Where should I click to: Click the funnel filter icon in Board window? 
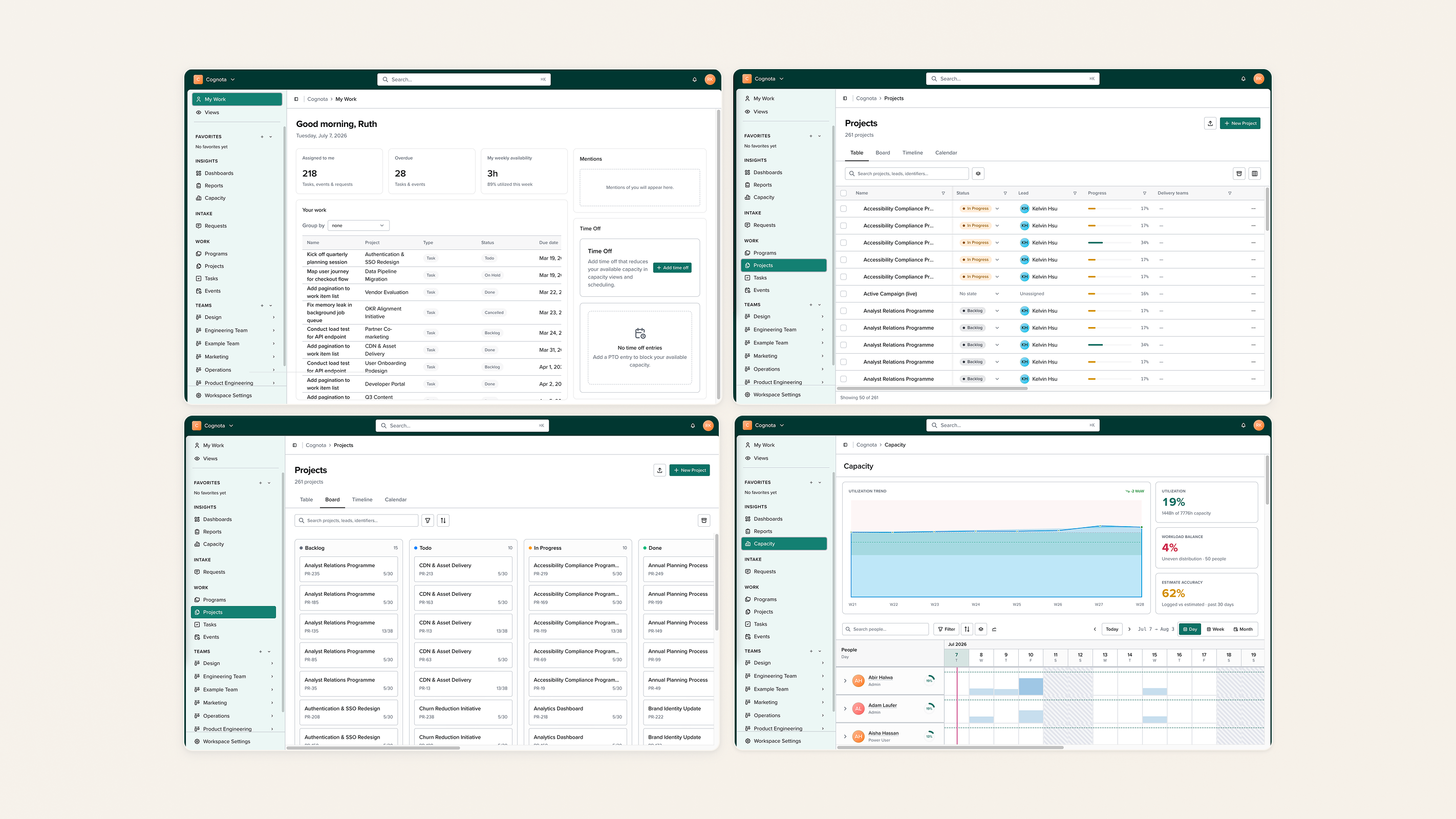click(x=428, y=521)
